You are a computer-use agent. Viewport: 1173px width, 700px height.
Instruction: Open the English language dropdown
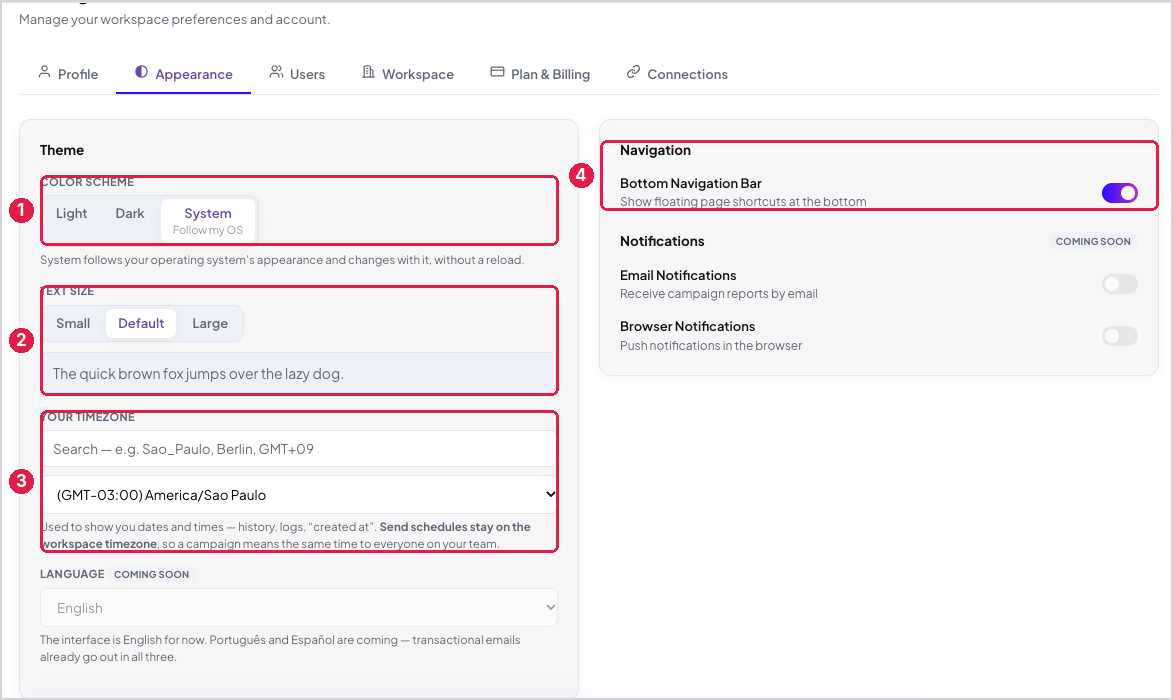(299, 608)
